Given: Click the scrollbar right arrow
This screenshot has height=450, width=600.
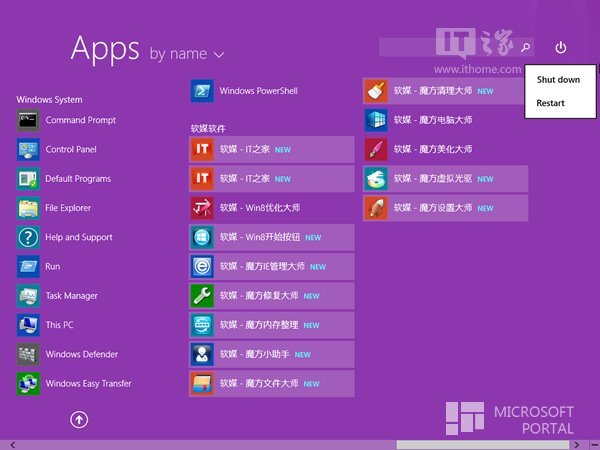Looking at the screenshot, I should (577, 445).
